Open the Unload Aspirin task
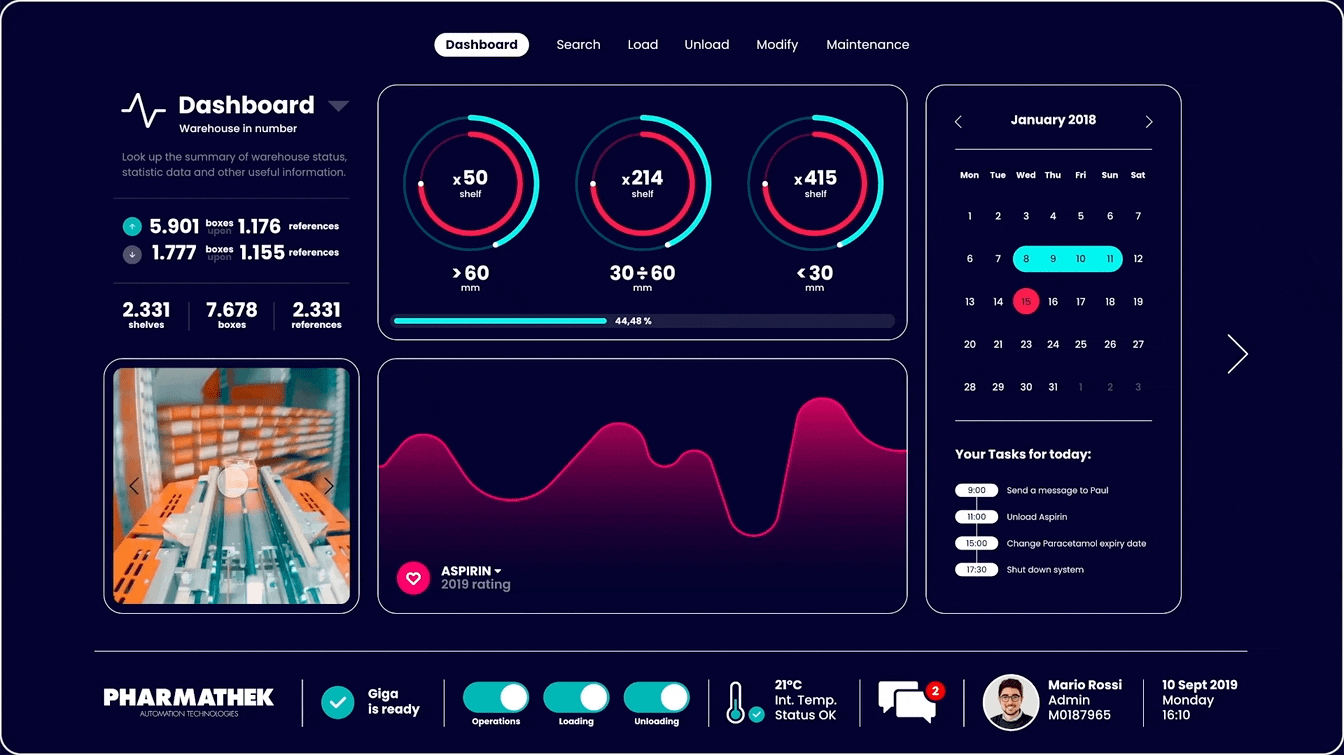1344x755 pixels. [x=1036, y=517]
